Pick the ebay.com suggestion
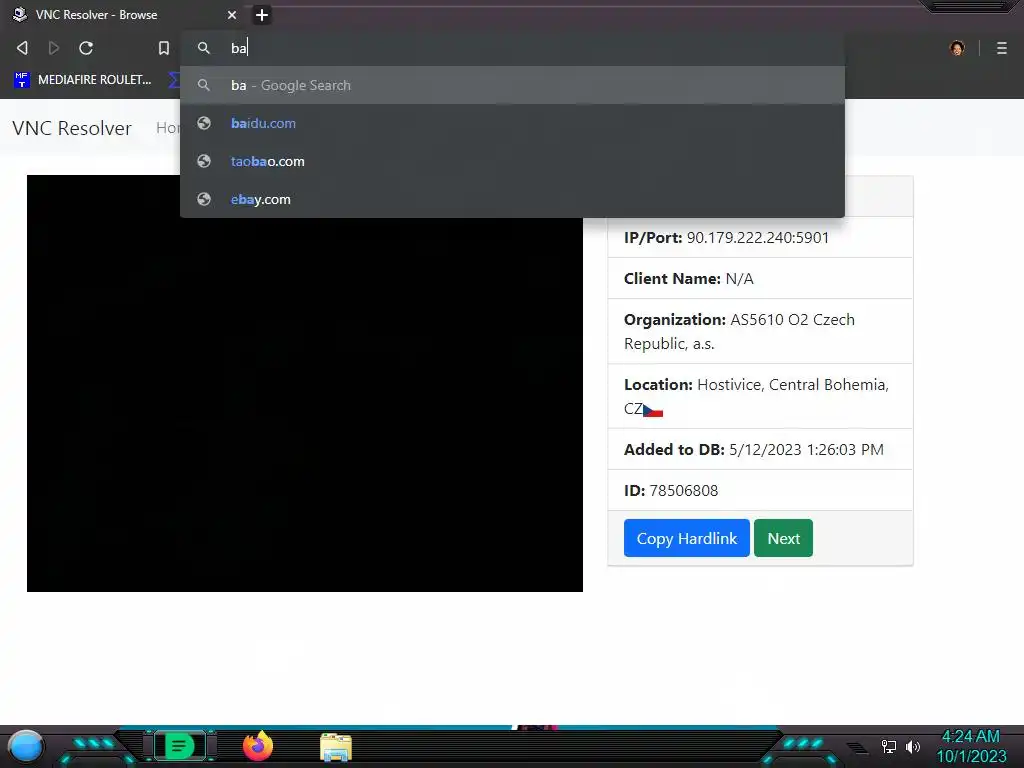1024x768 pixels. (513, 199)
